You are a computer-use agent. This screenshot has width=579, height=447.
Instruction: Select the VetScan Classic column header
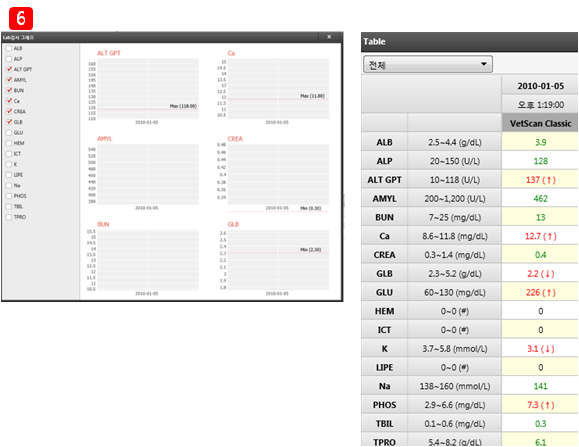(540, 123)
